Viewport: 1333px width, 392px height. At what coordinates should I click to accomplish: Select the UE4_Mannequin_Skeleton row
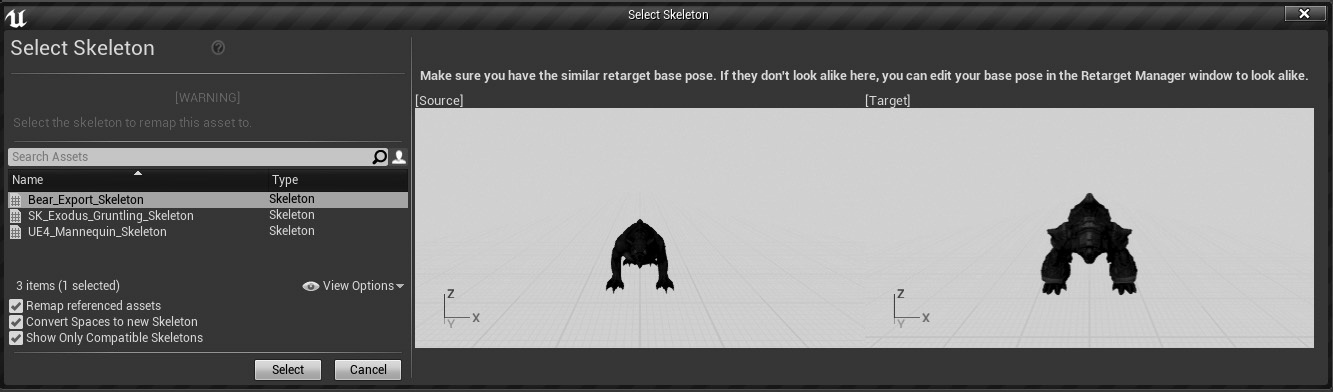(x=208, y=232)
